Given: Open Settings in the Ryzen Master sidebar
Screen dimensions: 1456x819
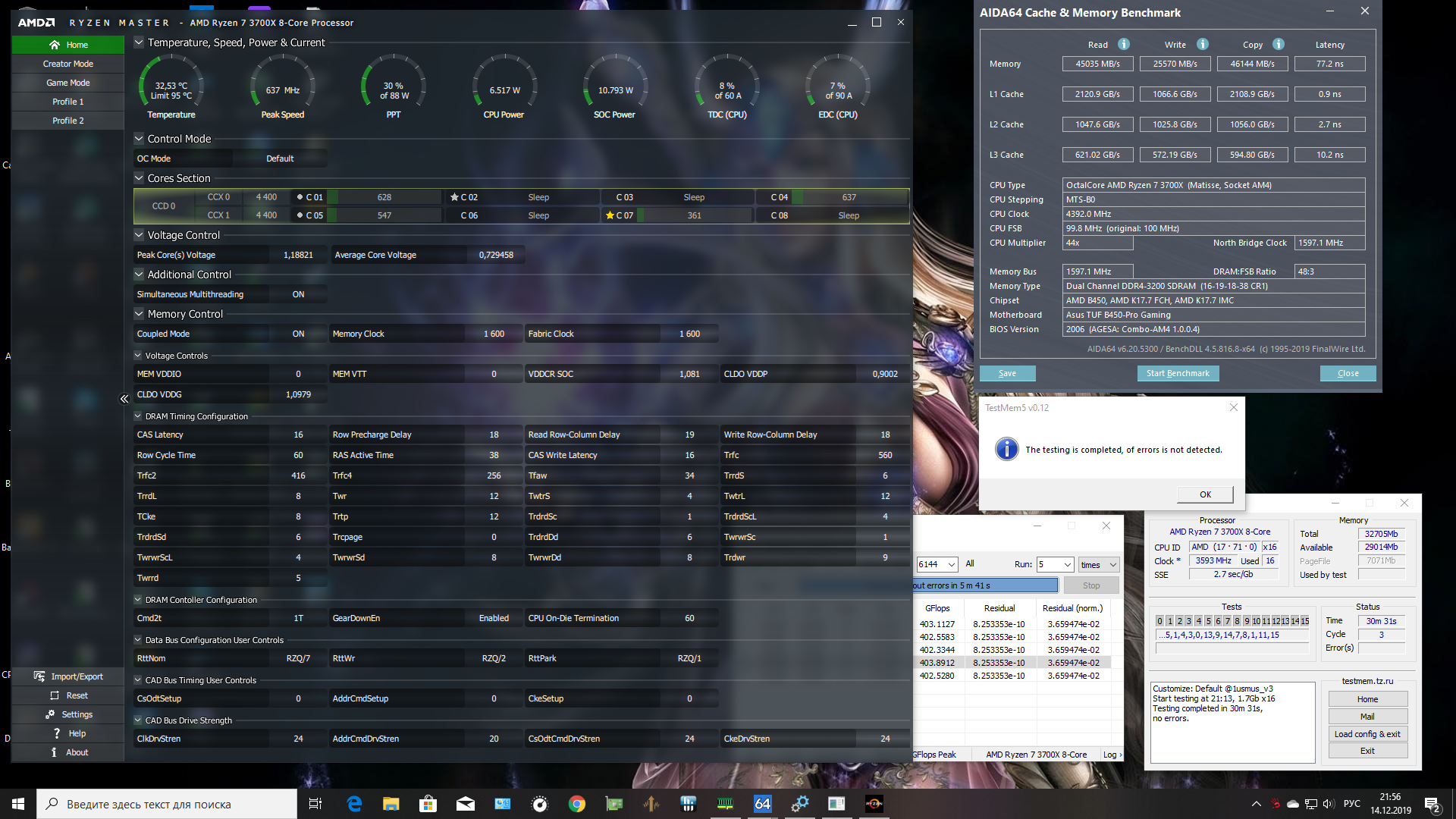Looking at the screenshot, I should tap(68, 714).
